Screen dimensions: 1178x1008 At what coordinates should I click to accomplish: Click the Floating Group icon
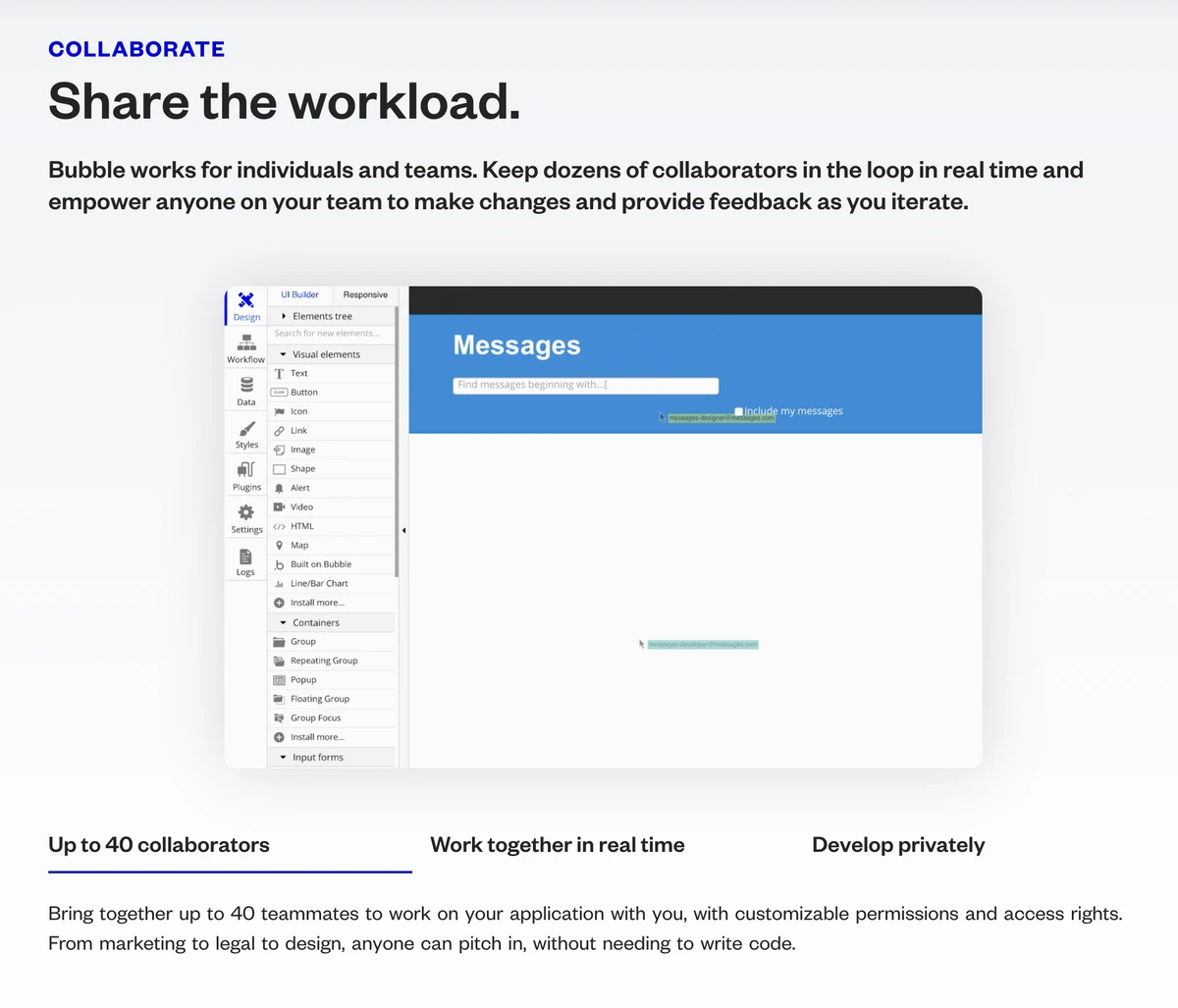279,699
